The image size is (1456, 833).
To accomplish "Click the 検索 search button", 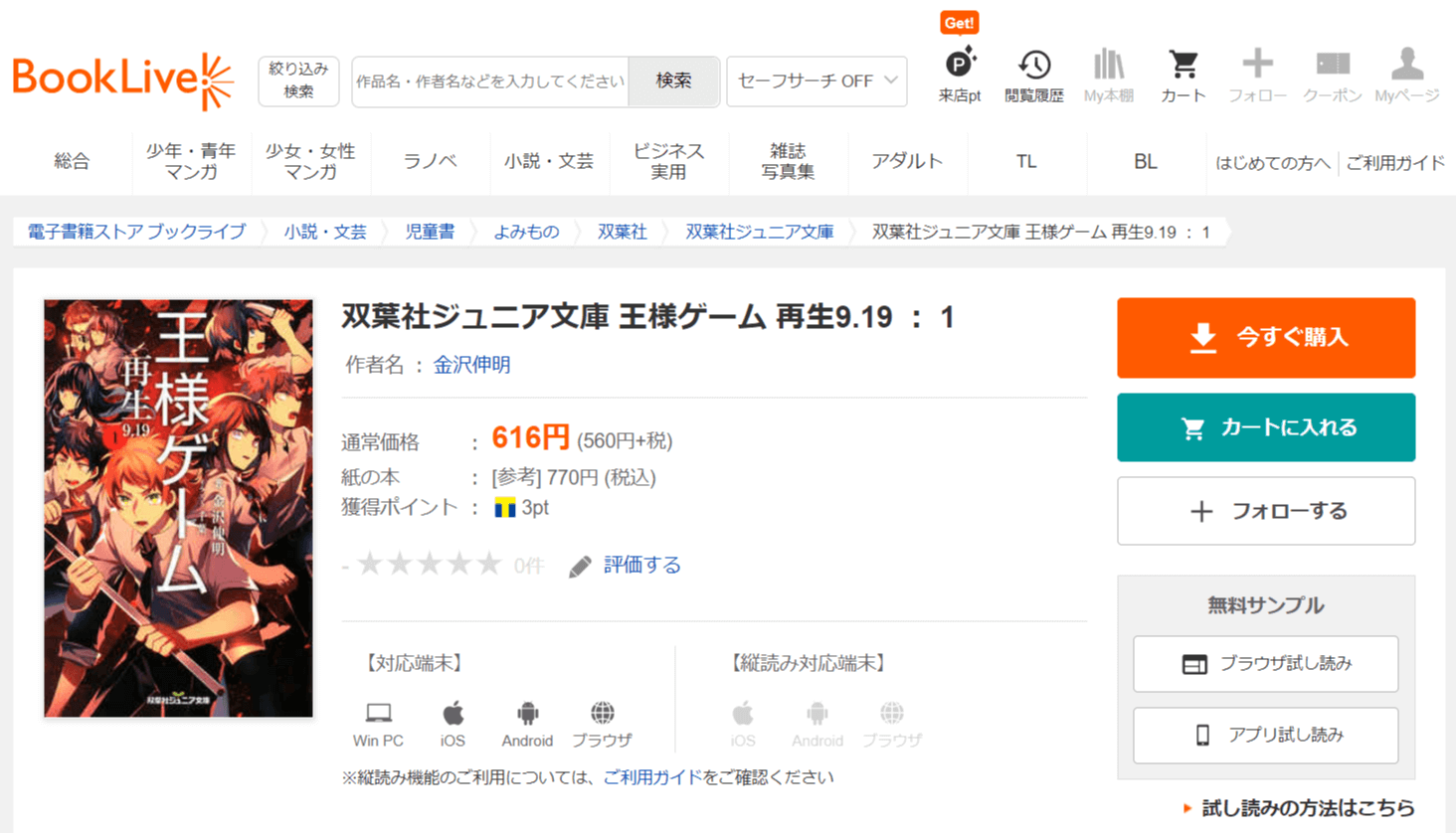I will tap(673, 81).
